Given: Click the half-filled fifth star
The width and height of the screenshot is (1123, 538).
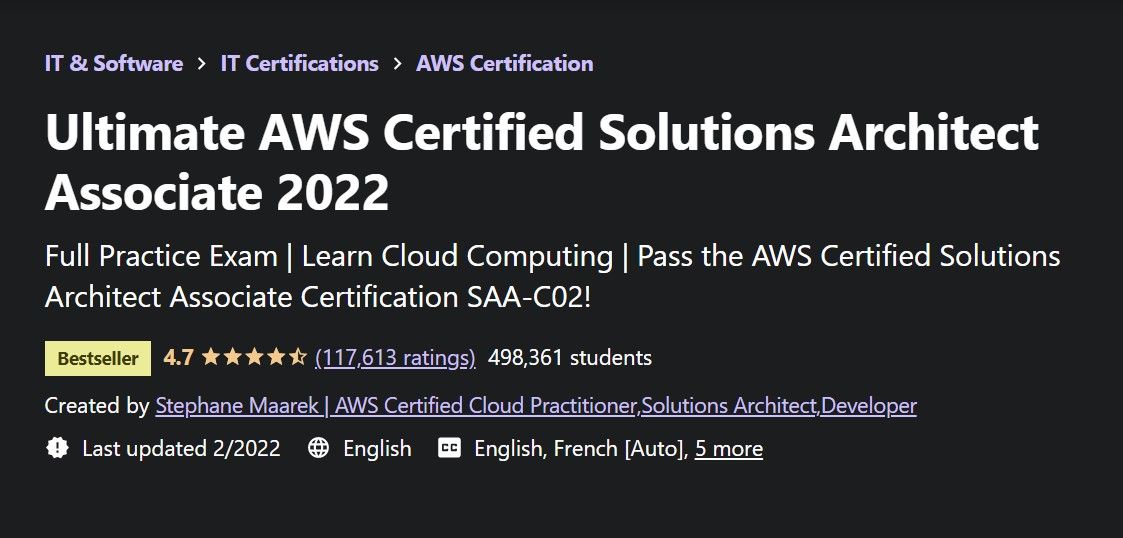Looking at the screenshot, I should click(297, 357).
